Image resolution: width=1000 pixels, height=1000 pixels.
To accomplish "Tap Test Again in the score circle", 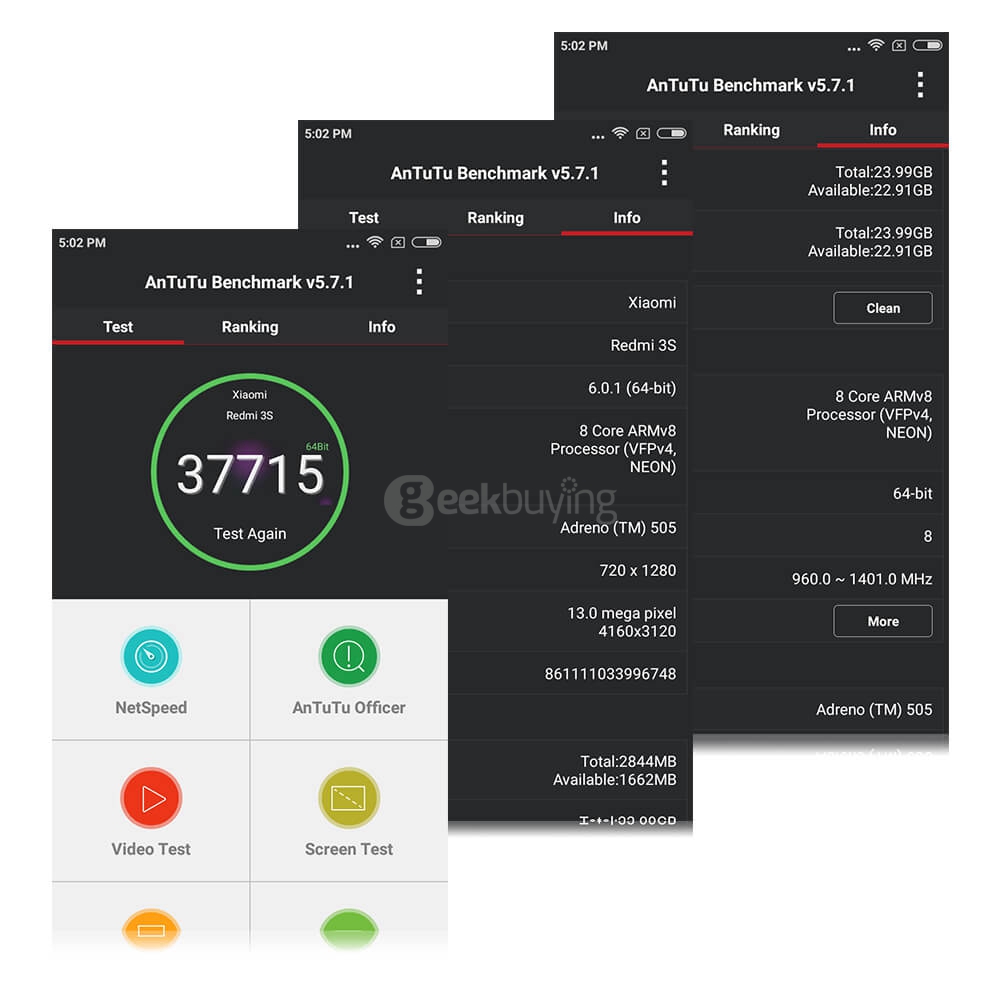I will pyautogui.click(x=250, y=534).
